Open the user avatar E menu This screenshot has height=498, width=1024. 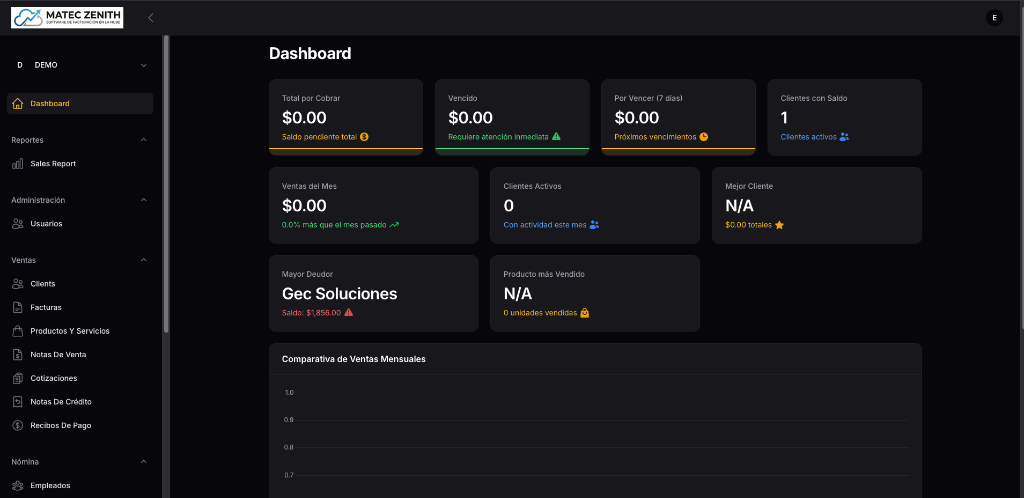coord(994,17)
